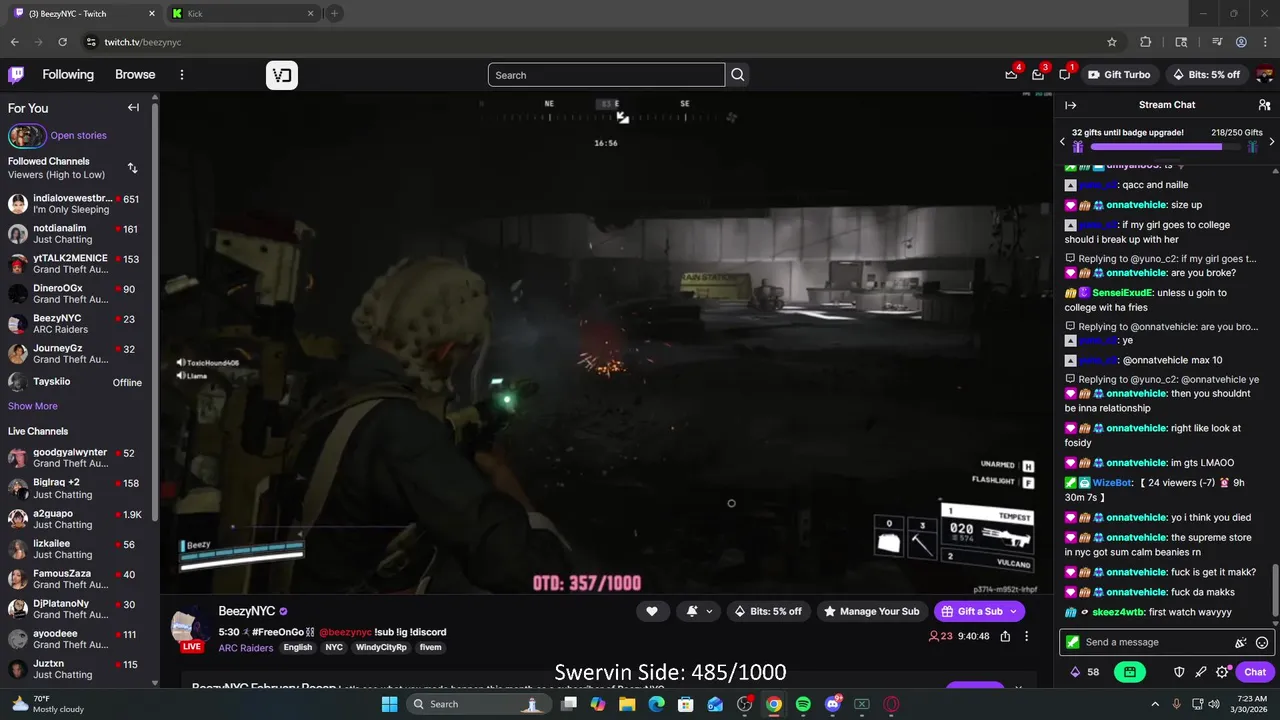
Task: Expand followed channels with Show More
Action: point(33,406)
